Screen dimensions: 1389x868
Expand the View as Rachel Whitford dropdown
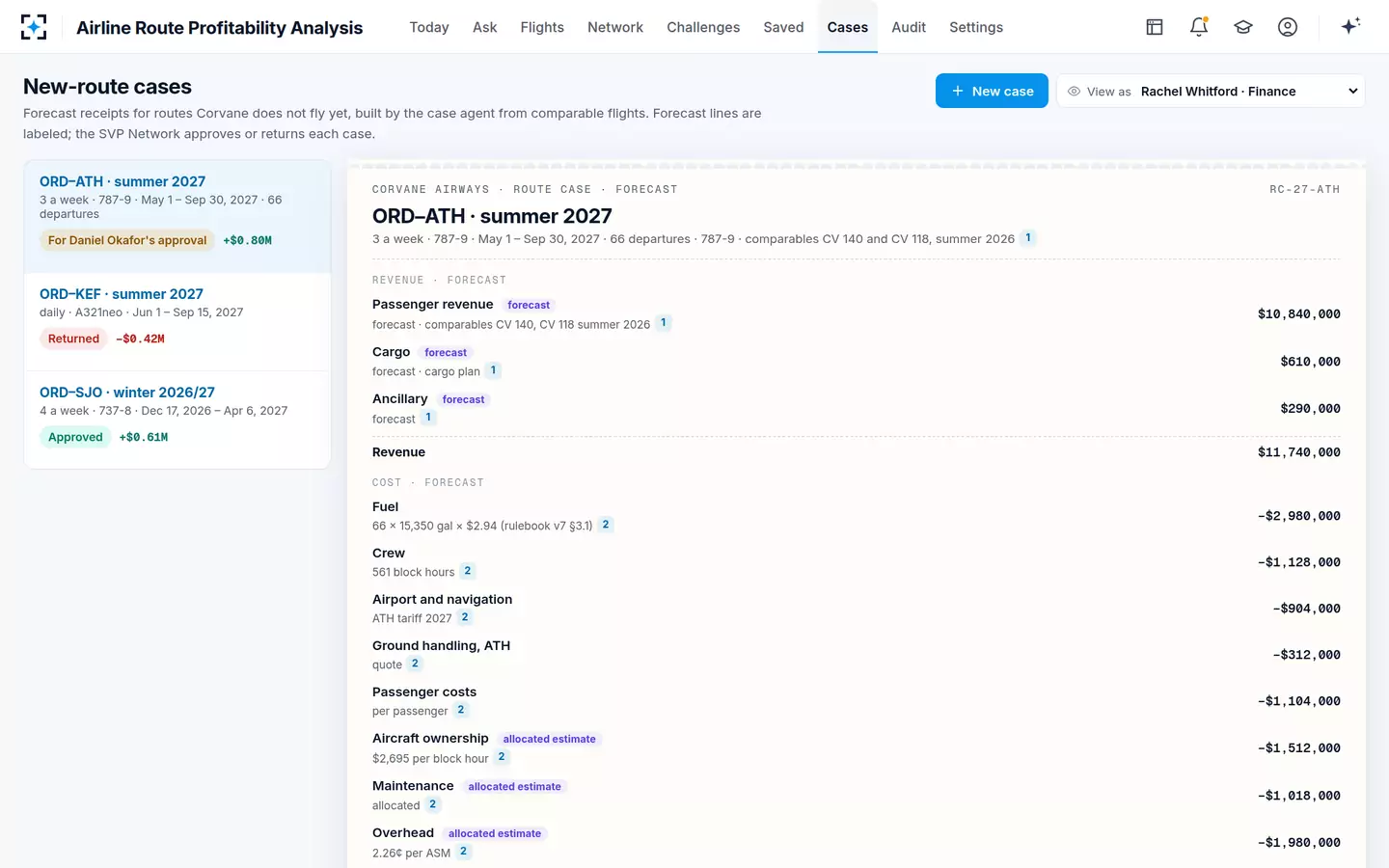click(1211, 91)
